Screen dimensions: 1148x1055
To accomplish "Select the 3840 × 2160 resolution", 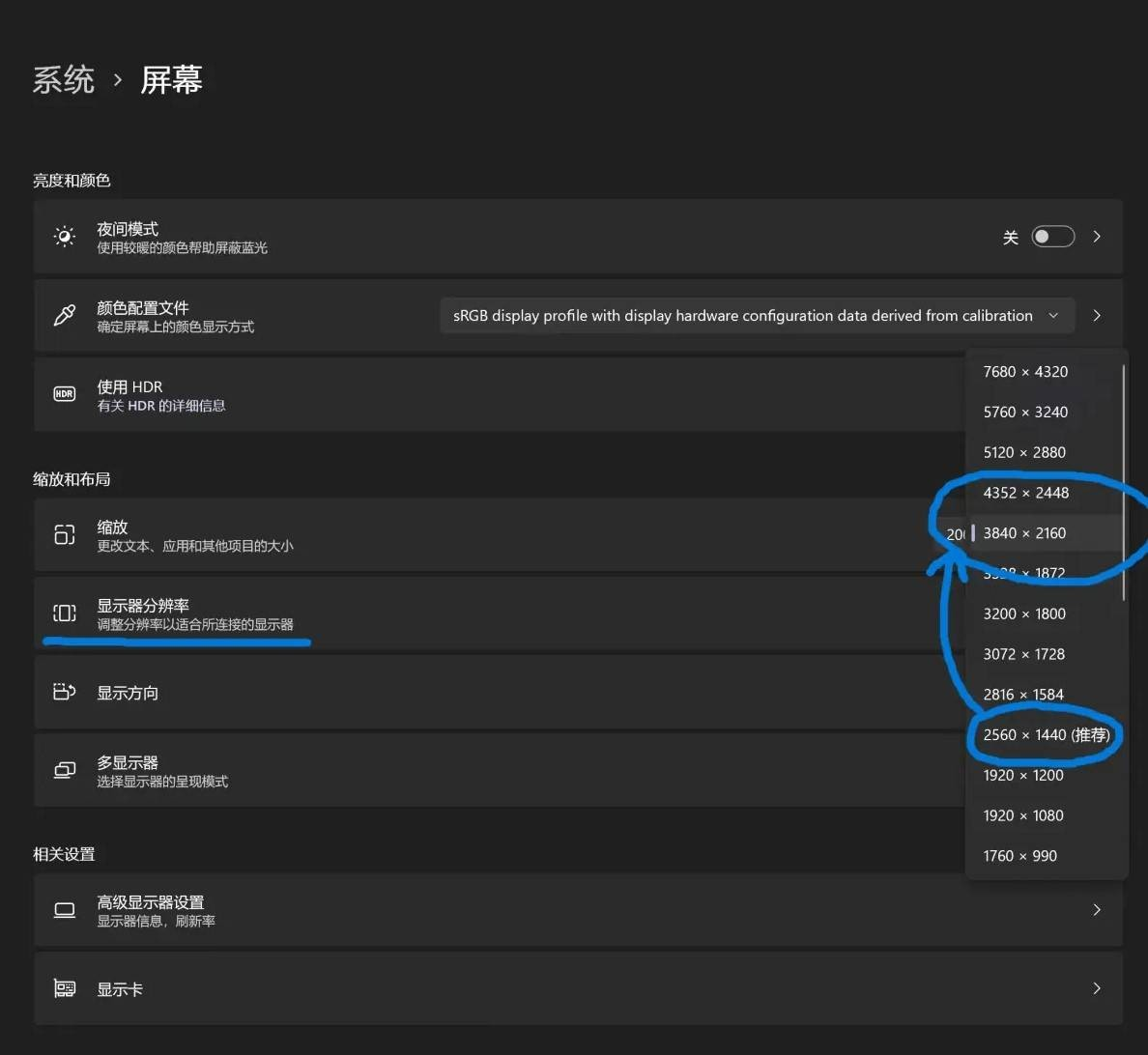I will (x=1025, y=532).
